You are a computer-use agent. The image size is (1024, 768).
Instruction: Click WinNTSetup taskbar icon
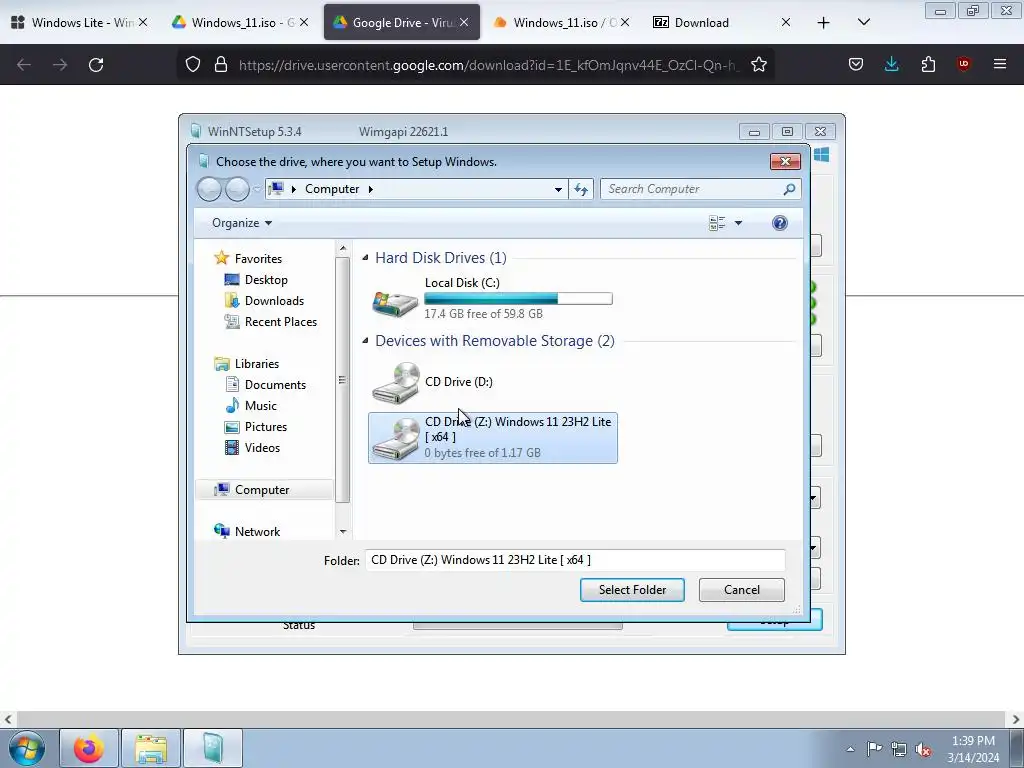(x=213, y=748)
